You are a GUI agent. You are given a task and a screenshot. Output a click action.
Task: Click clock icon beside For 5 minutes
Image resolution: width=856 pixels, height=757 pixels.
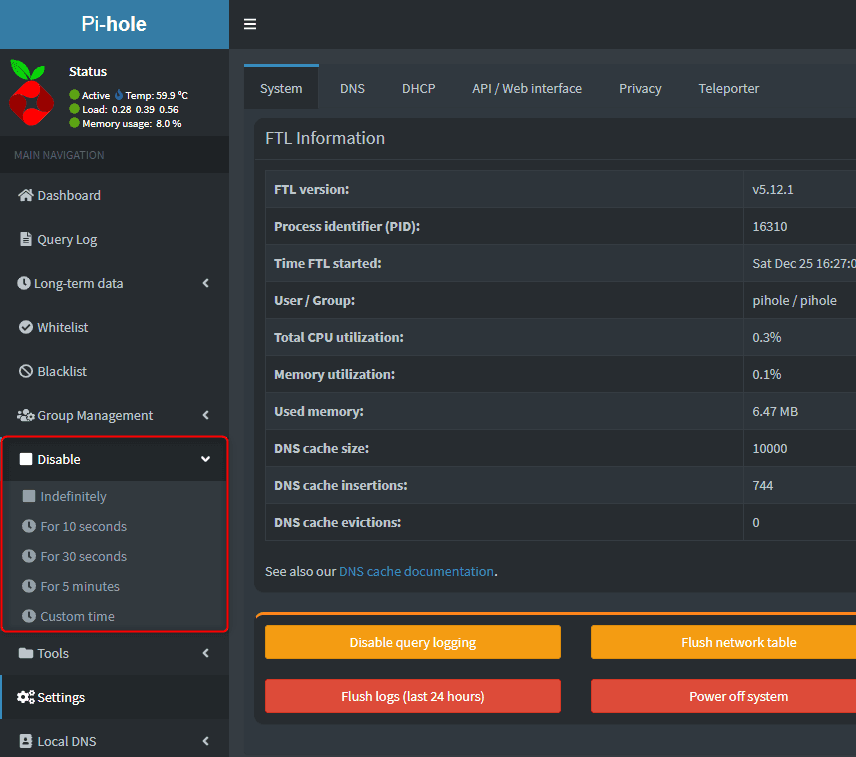click(28, 586)
